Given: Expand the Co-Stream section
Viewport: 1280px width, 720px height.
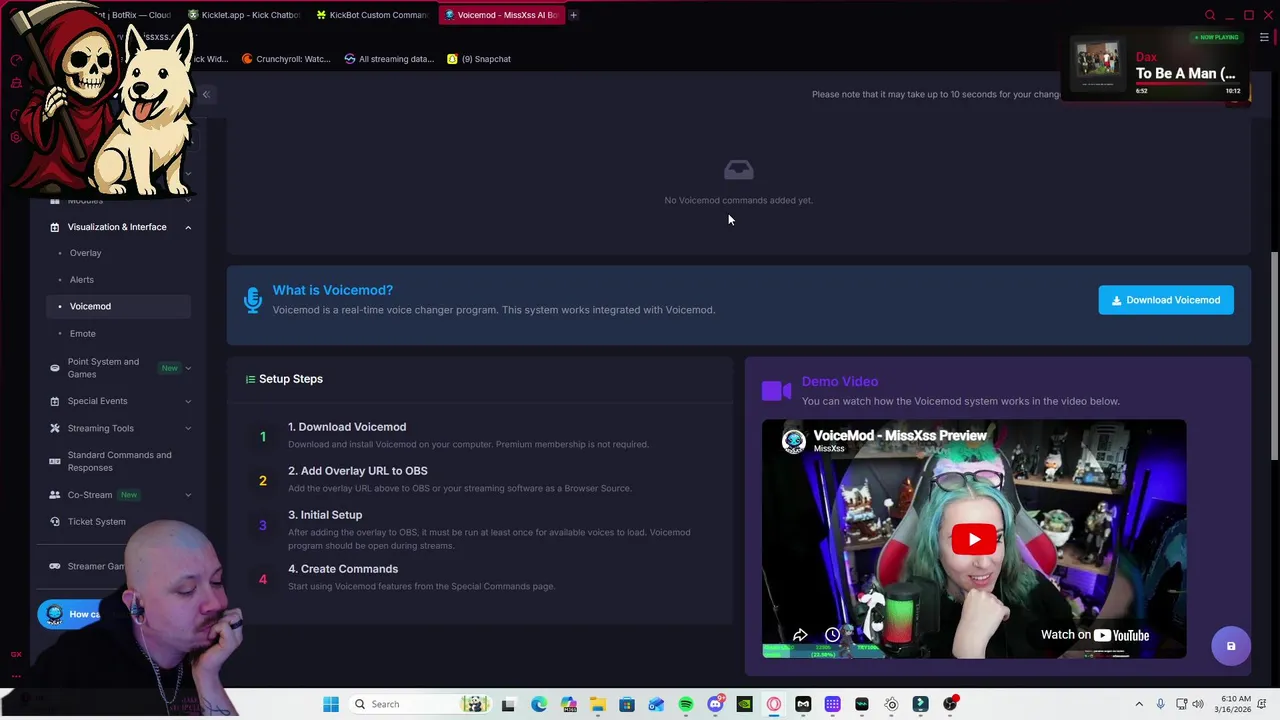Looking at the screenshot, I should [x=188, y=495].
